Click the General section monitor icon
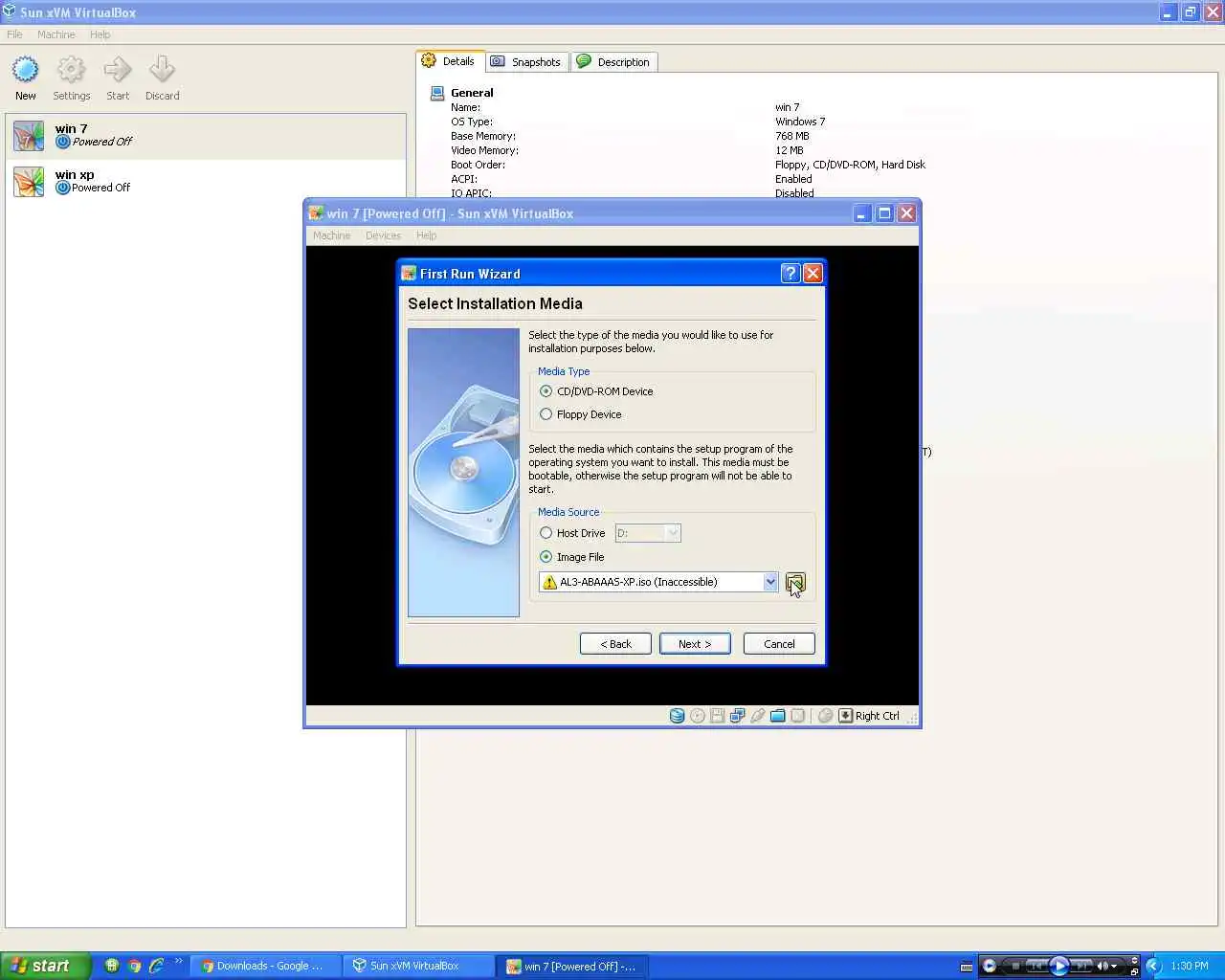 point(437,93)
